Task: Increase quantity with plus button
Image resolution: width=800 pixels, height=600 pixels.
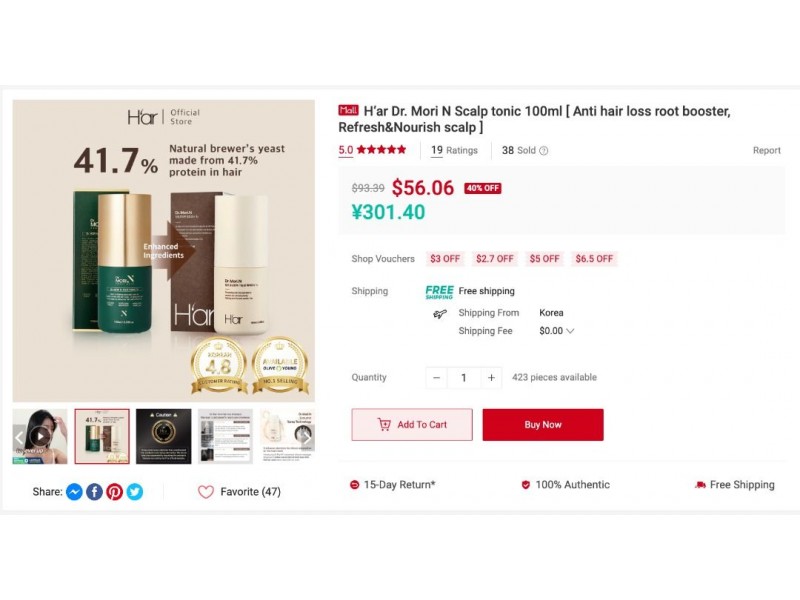Action: click(x=491, y=378)
